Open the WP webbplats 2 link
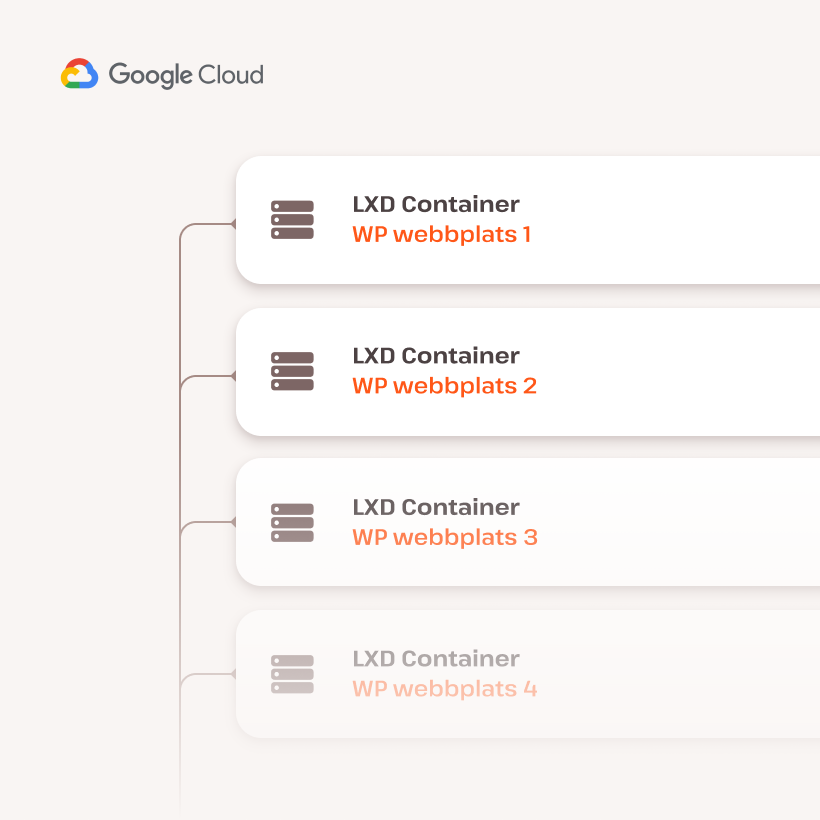The image size is (820, 820). click(445, 386)
